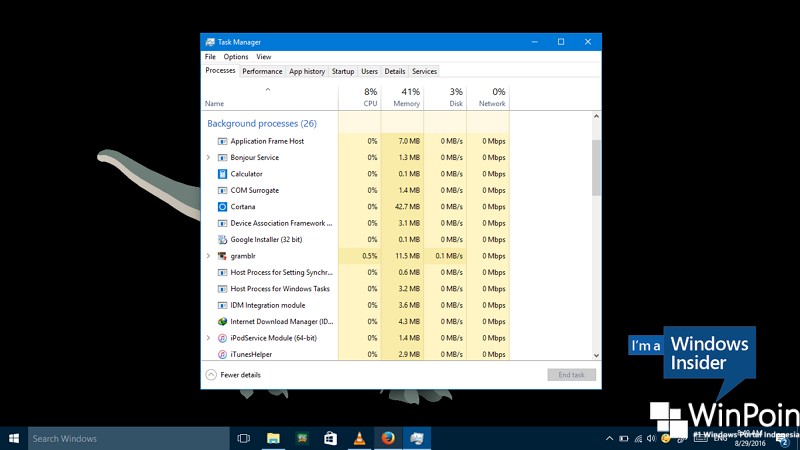800x450 pixels.
Task: Open the volume control in system tray
Action: click(651, 438)
